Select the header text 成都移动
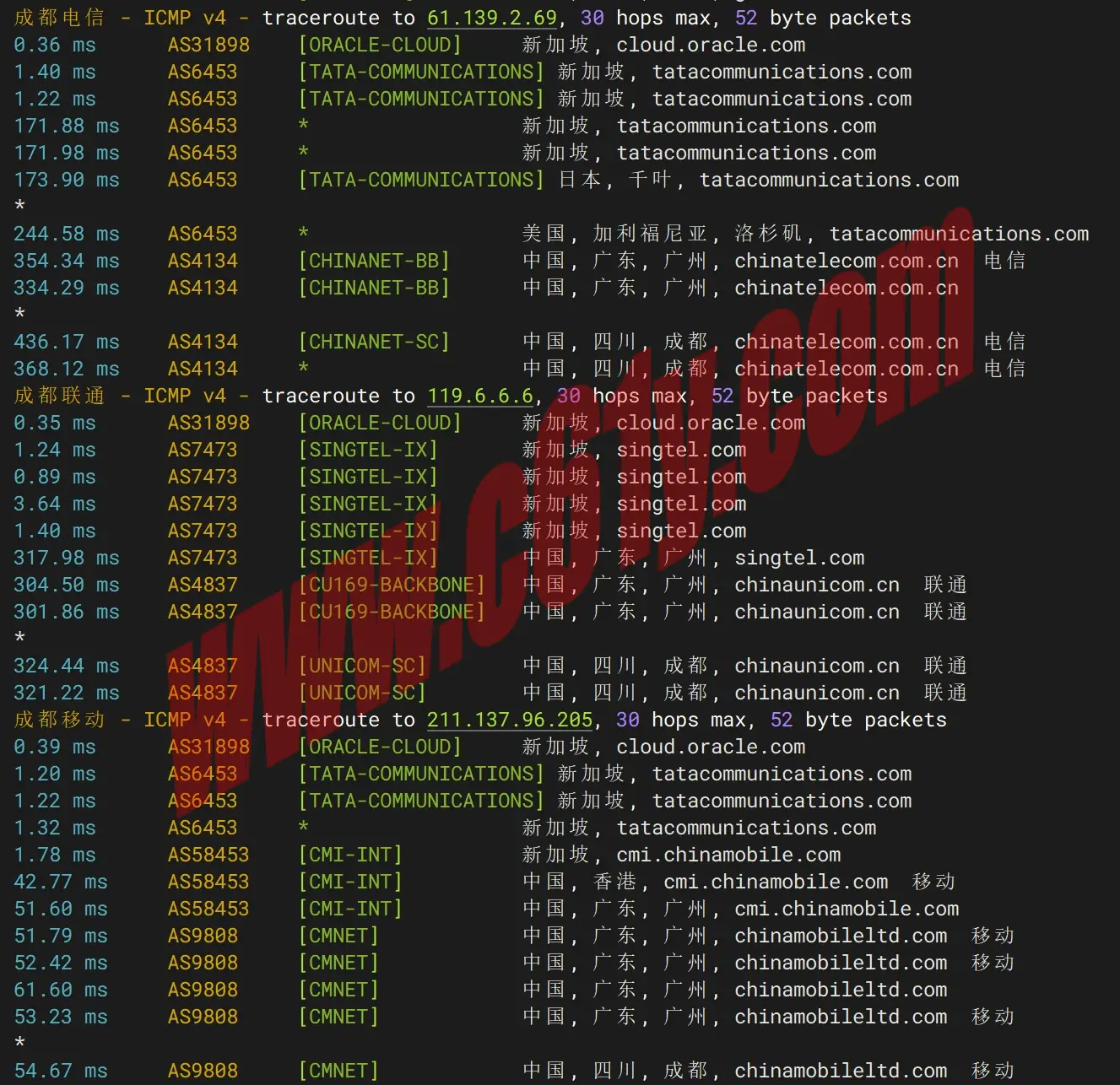This screenshot has height=1085, width=1120. point(59,720)
